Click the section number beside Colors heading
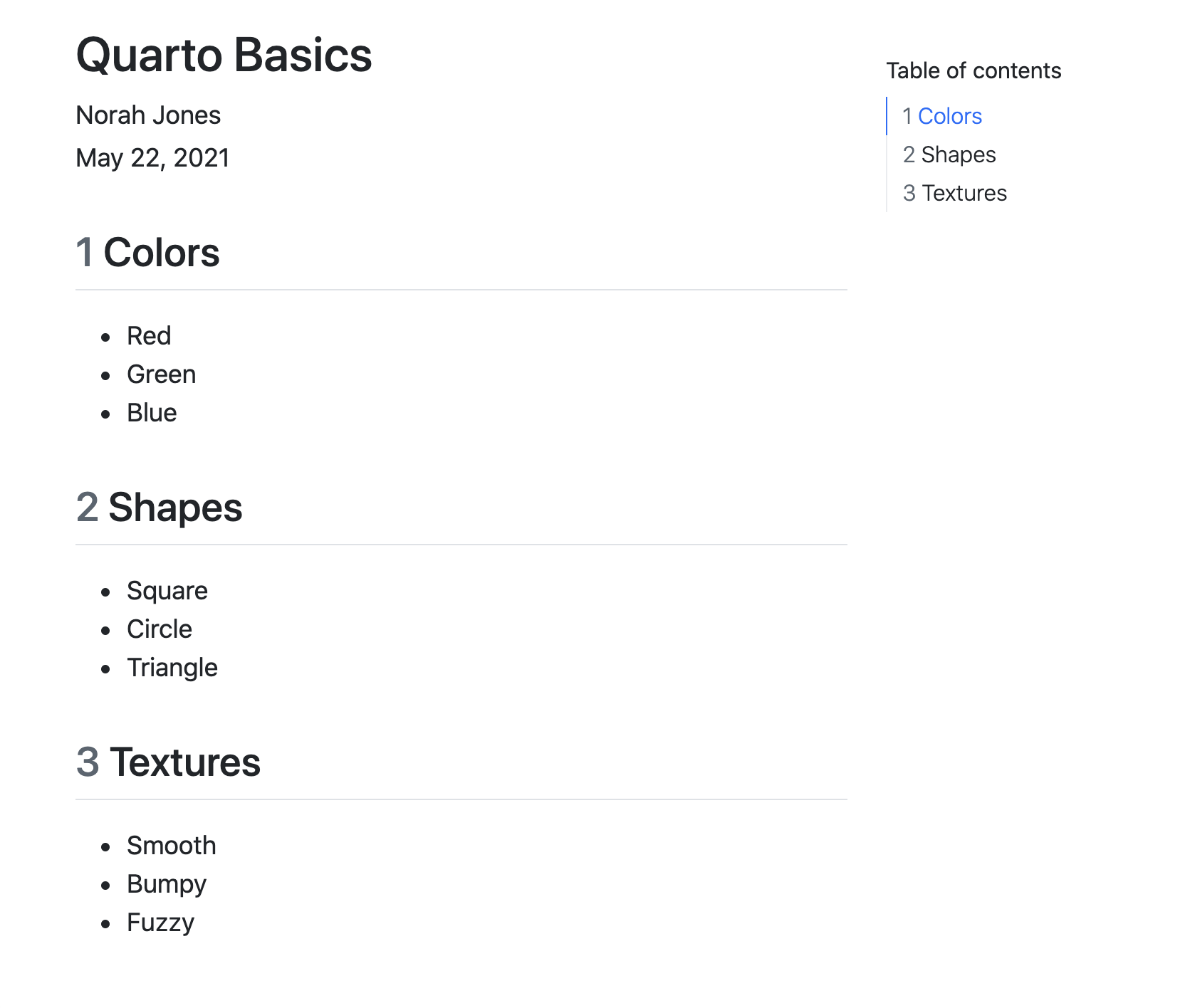The height and width of the screenshot is (1008, 1185). 85,253
